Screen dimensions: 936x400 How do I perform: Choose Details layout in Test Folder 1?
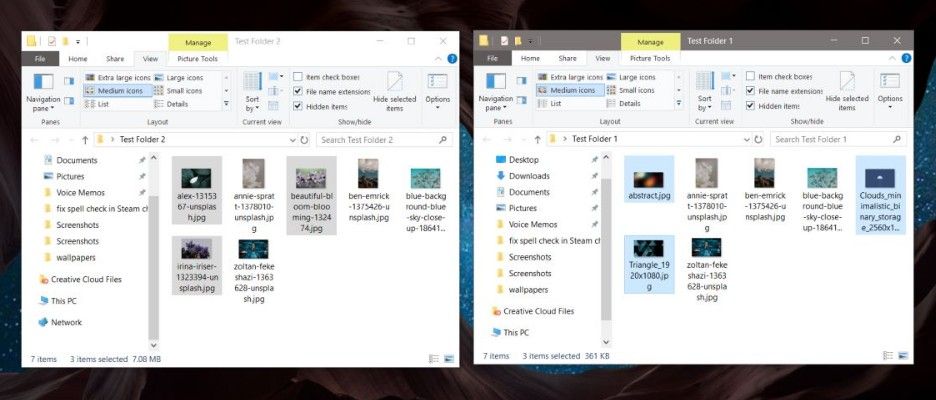click(624, 104)
